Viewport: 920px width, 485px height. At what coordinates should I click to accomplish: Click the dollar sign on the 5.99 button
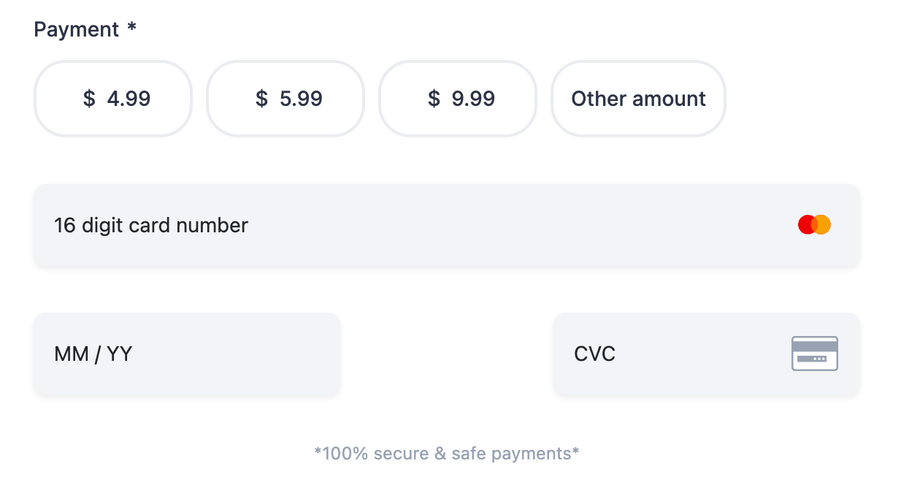point(262,99)
